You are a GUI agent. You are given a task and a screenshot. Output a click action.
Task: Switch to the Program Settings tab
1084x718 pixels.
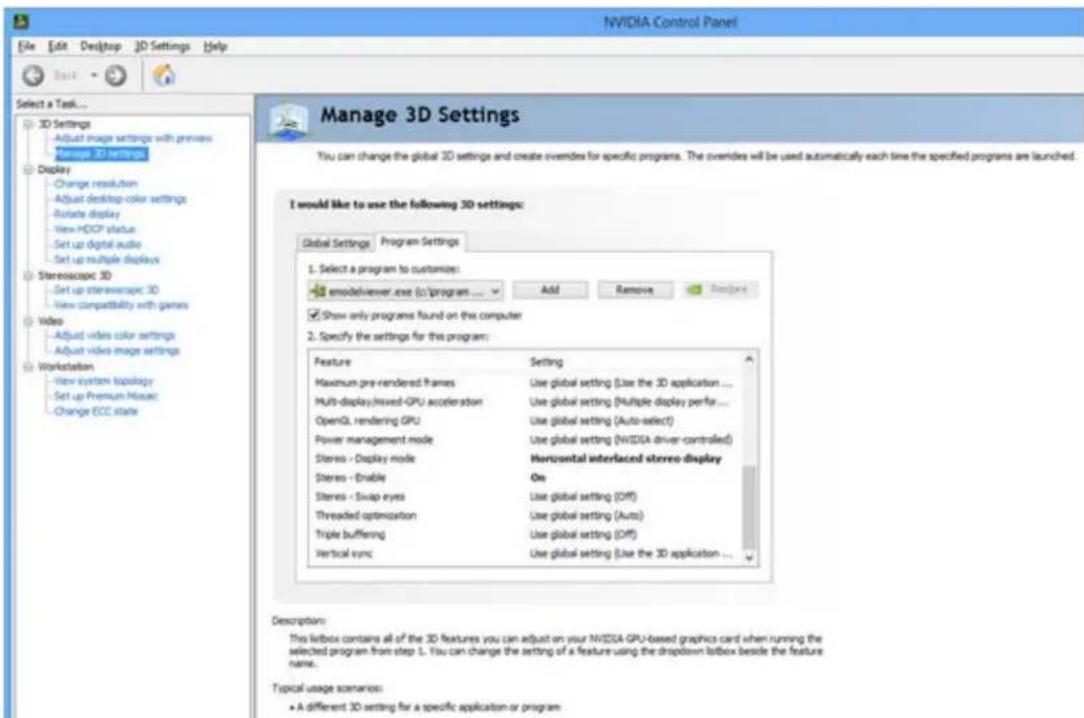pos(420,242)
